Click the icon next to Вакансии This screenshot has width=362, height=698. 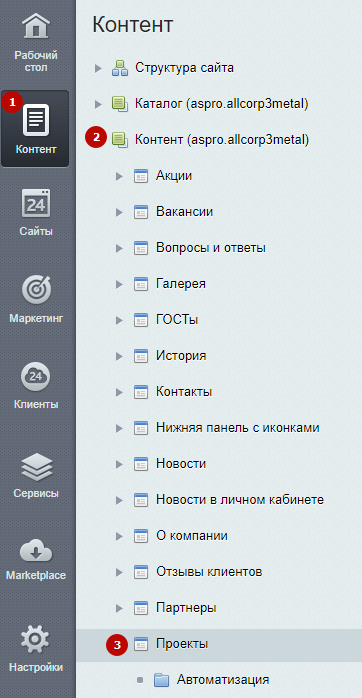(141, 212)
